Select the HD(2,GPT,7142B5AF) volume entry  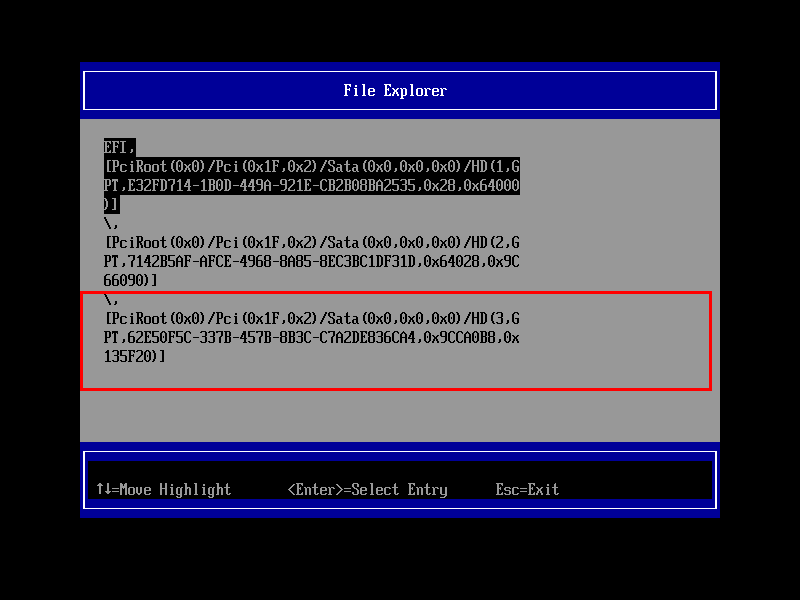click(312, 252)
